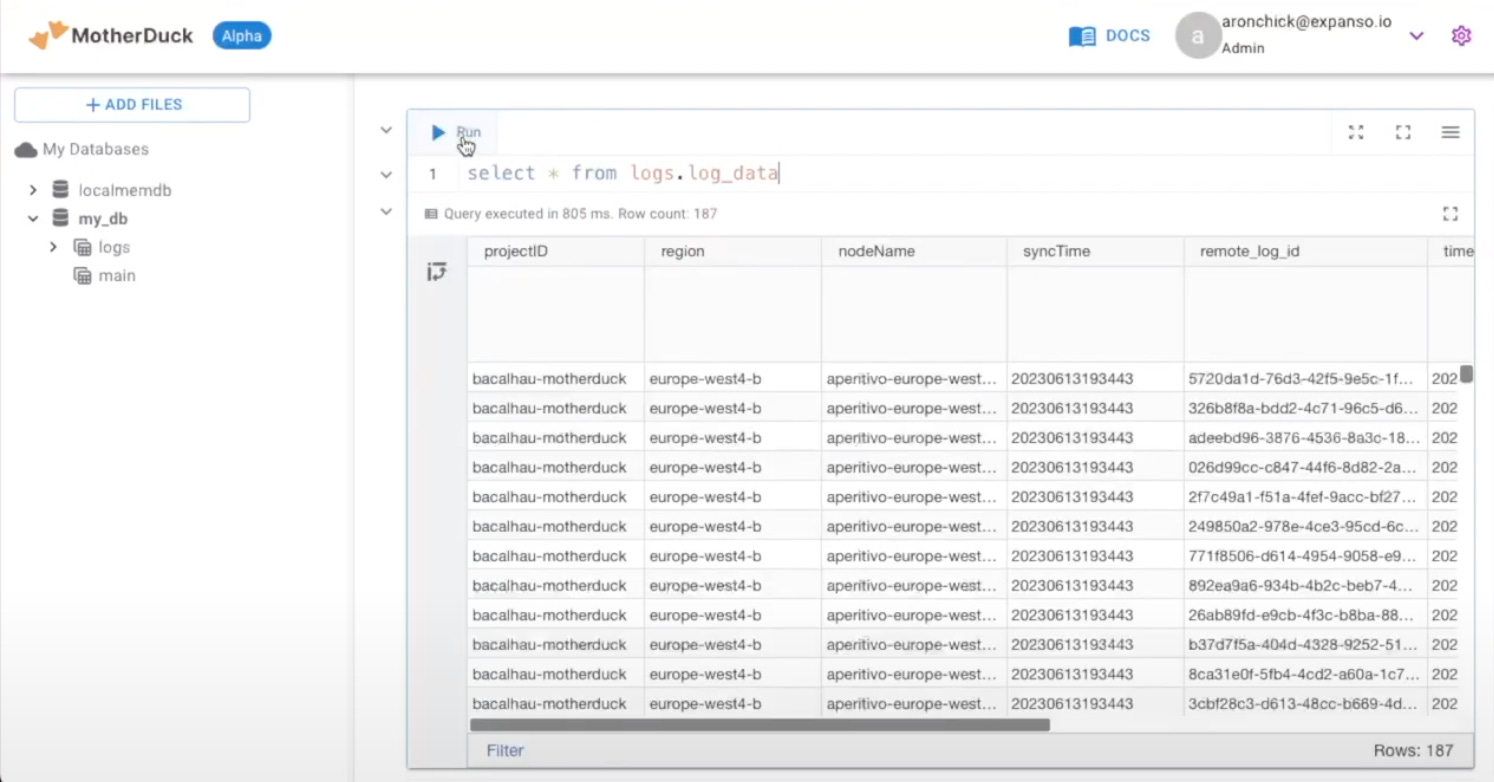The image size is (1494, 782).
Task: Open the account dropdown chevron
Action: pyautogui.click(x=1416, y=36)
